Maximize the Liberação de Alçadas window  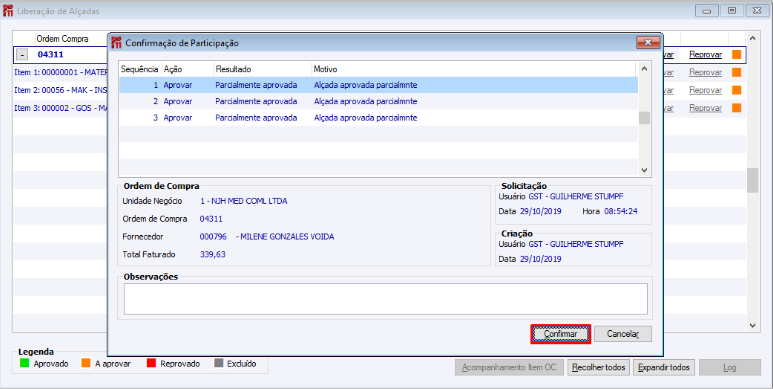coord(732,11)
